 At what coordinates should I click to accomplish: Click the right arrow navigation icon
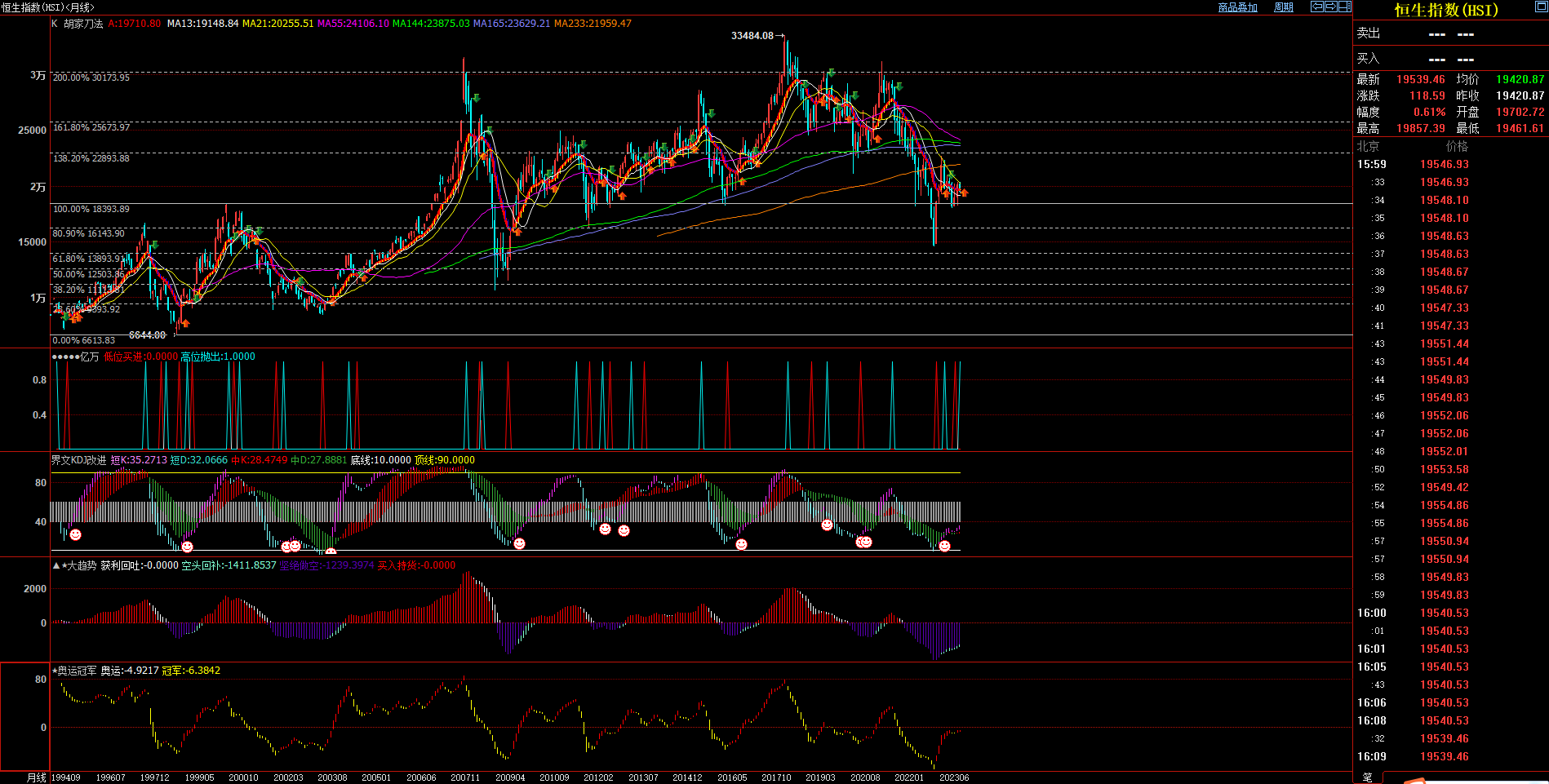(1331, 7)
